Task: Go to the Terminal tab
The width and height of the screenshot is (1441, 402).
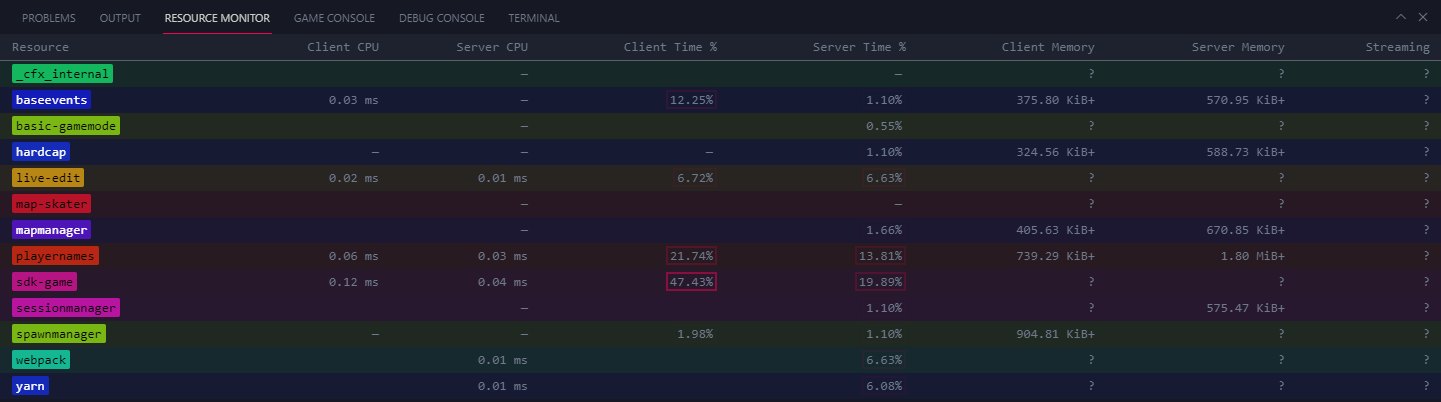Action: click(x=534, y=18)
